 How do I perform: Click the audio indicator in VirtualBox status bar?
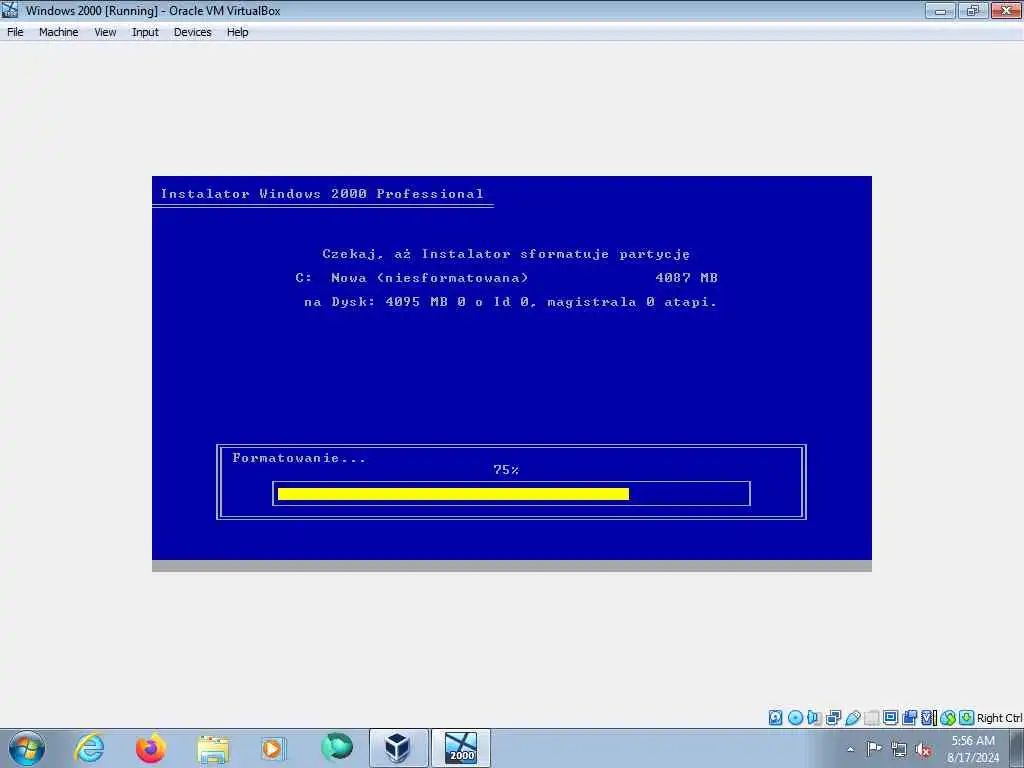814,718
